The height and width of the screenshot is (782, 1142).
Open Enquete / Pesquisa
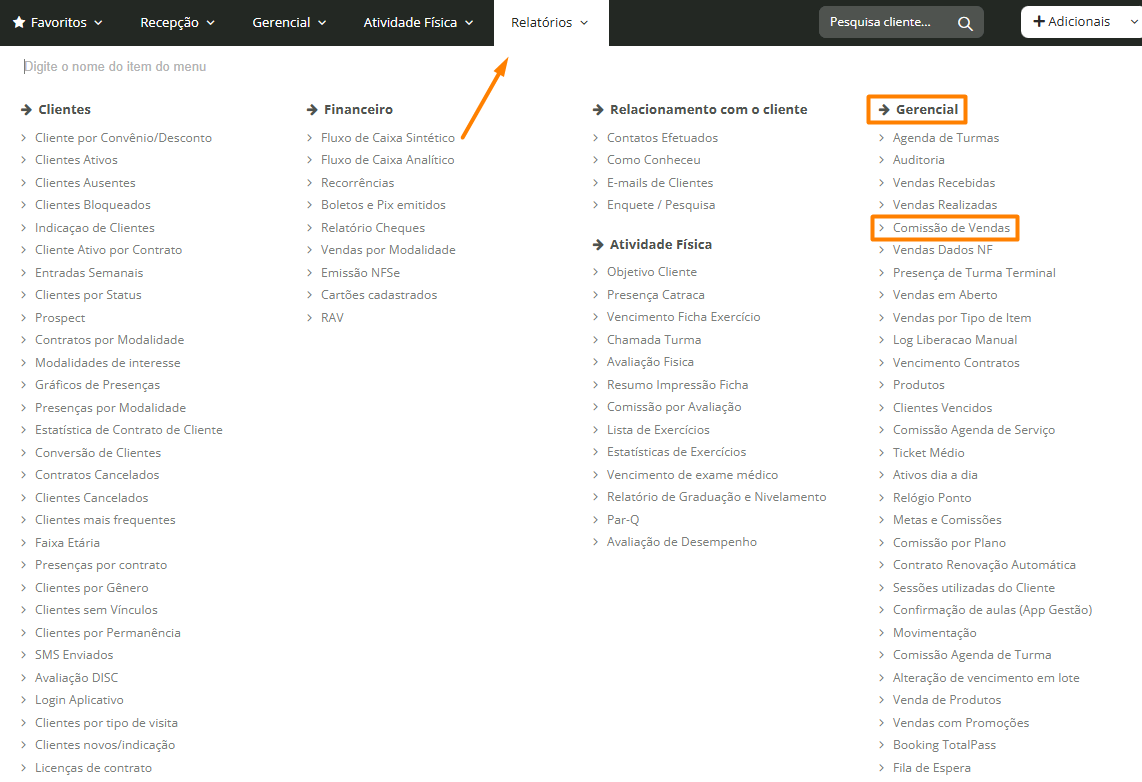(x=661, y=205)
